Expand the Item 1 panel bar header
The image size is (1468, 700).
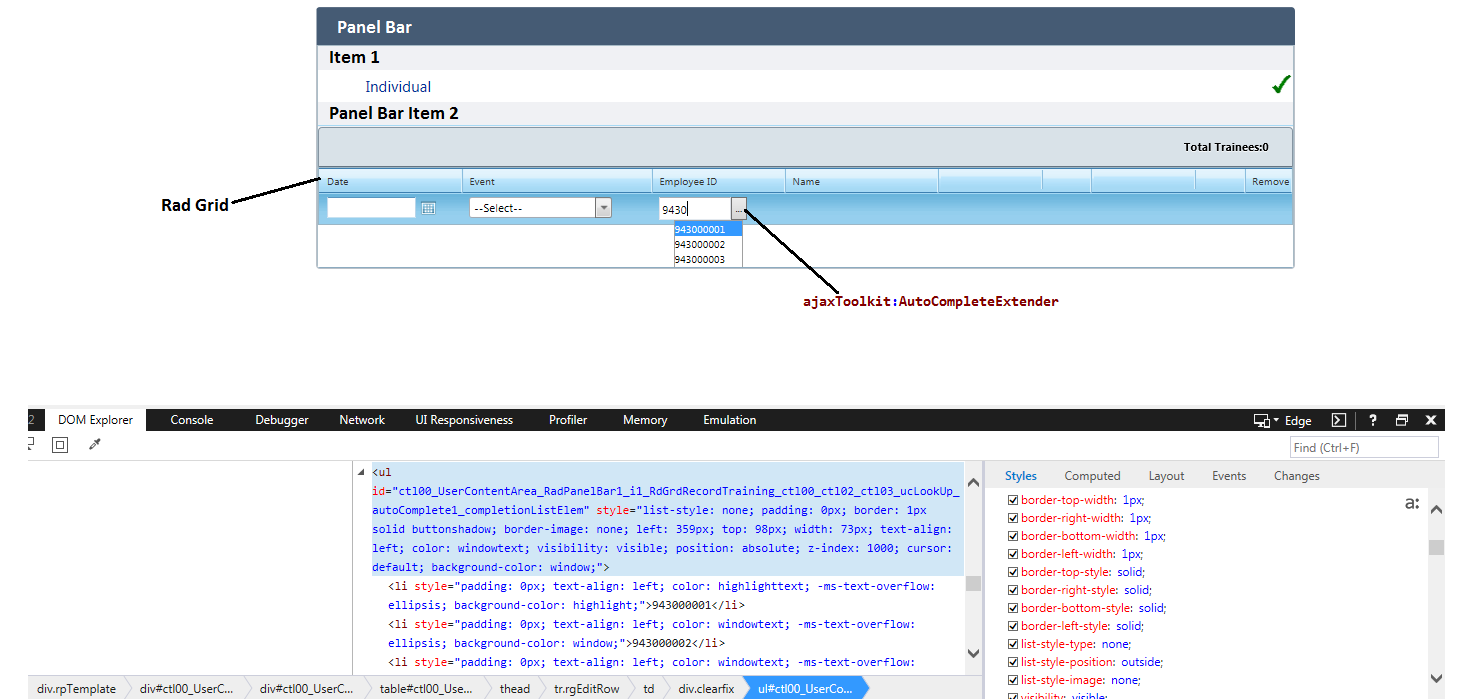(805, 57)
